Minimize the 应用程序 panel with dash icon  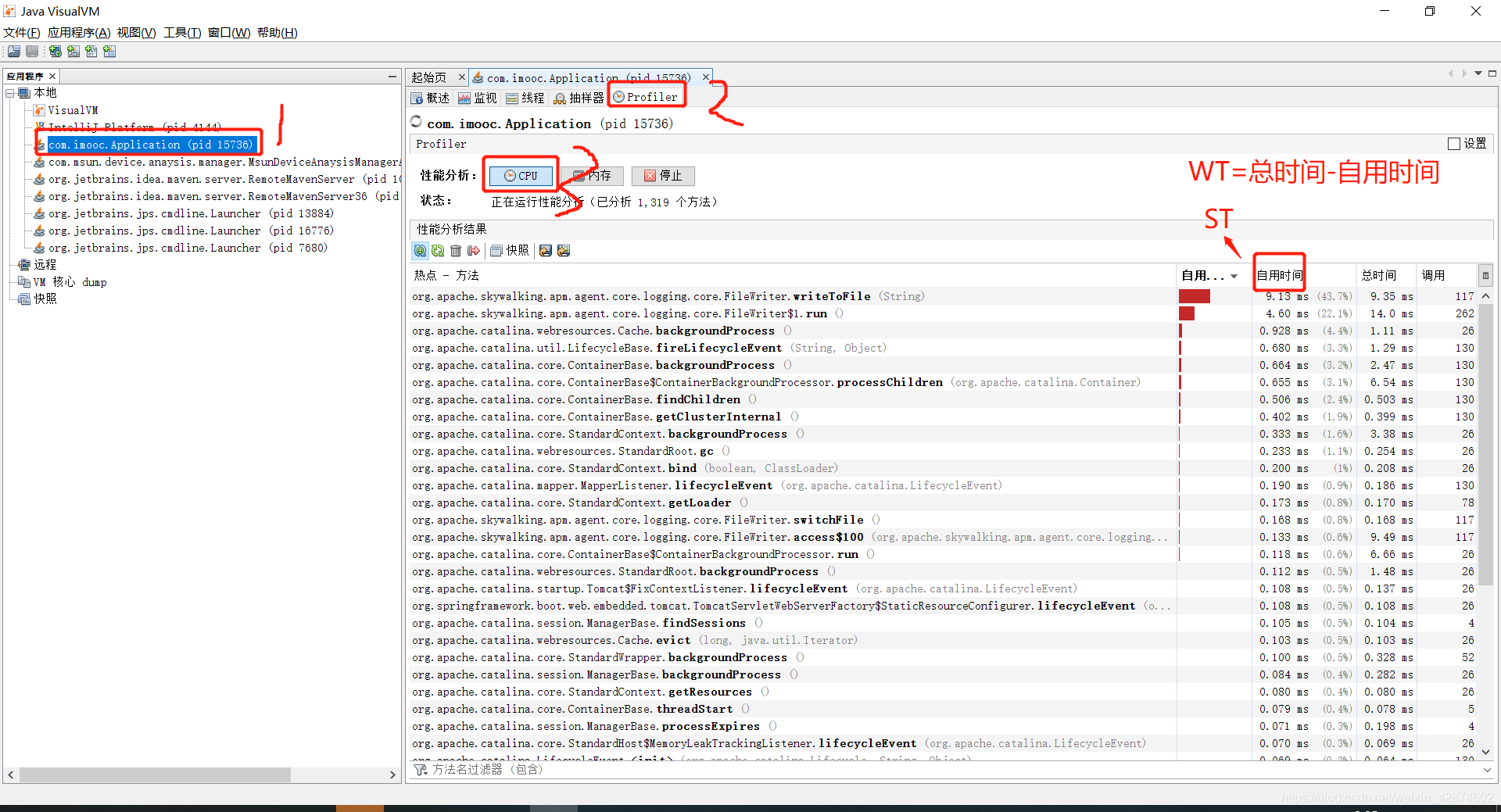point(392,76)
